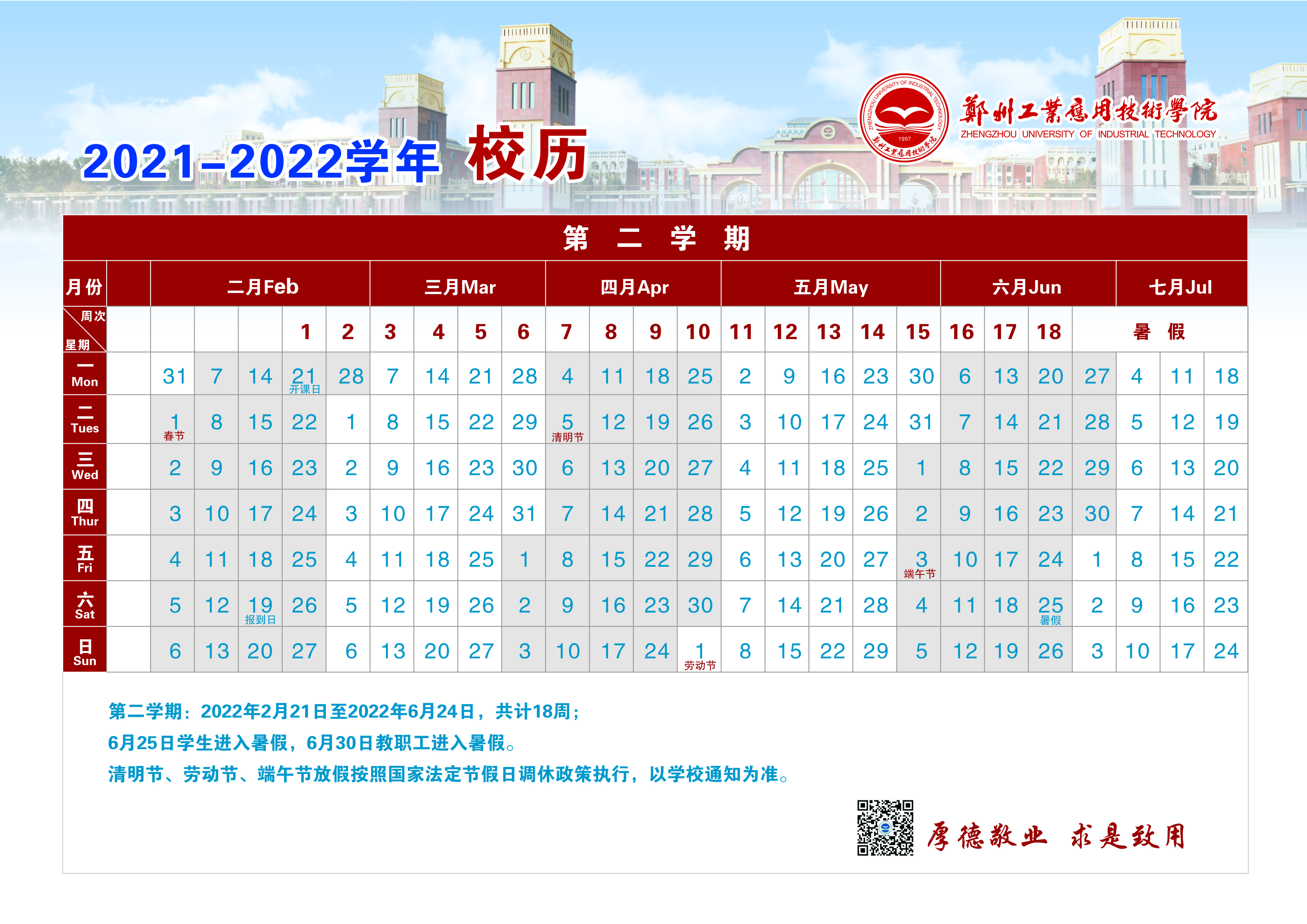Click week number 18 in header row
The image size is (1307, 924).
click(x=1049, y=332)
